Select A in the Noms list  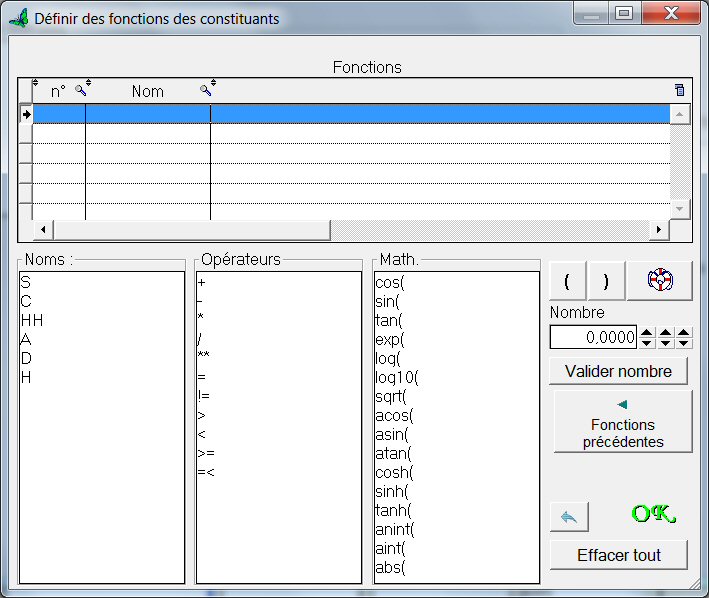[x=26, y=339]
